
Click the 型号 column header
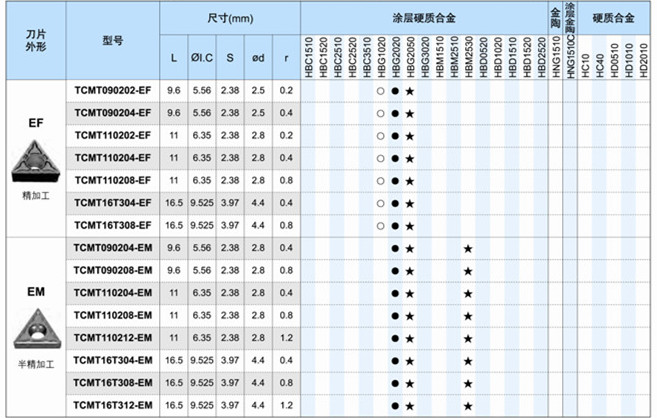112,40
